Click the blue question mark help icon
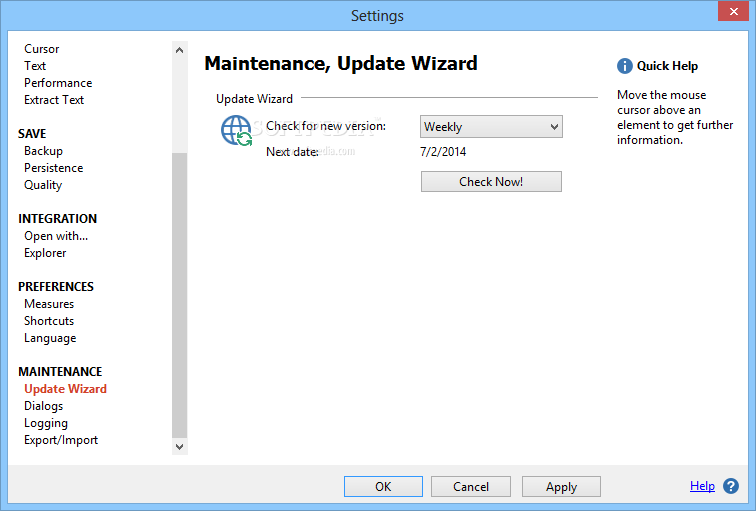756x511 pixels. point(730,486)
